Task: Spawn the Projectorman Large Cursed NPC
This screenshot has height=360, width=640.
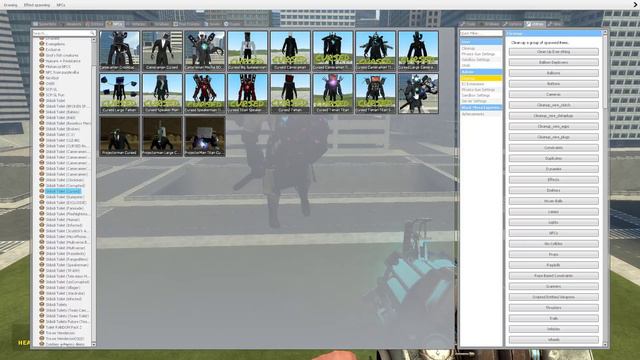Action: click(162, 136)
